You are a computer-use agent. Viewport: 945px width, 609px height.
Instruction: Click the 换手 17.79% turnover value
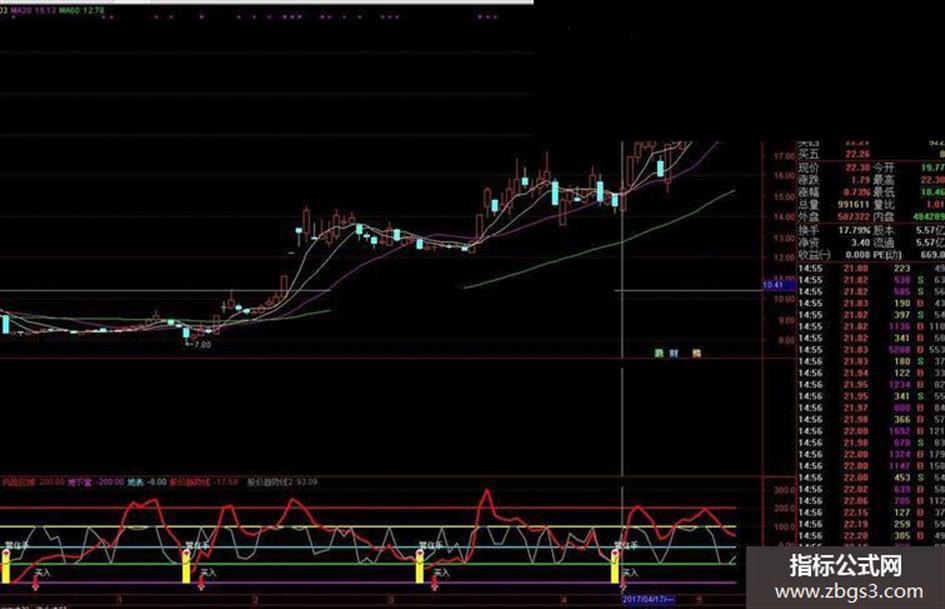coord(855,230)
